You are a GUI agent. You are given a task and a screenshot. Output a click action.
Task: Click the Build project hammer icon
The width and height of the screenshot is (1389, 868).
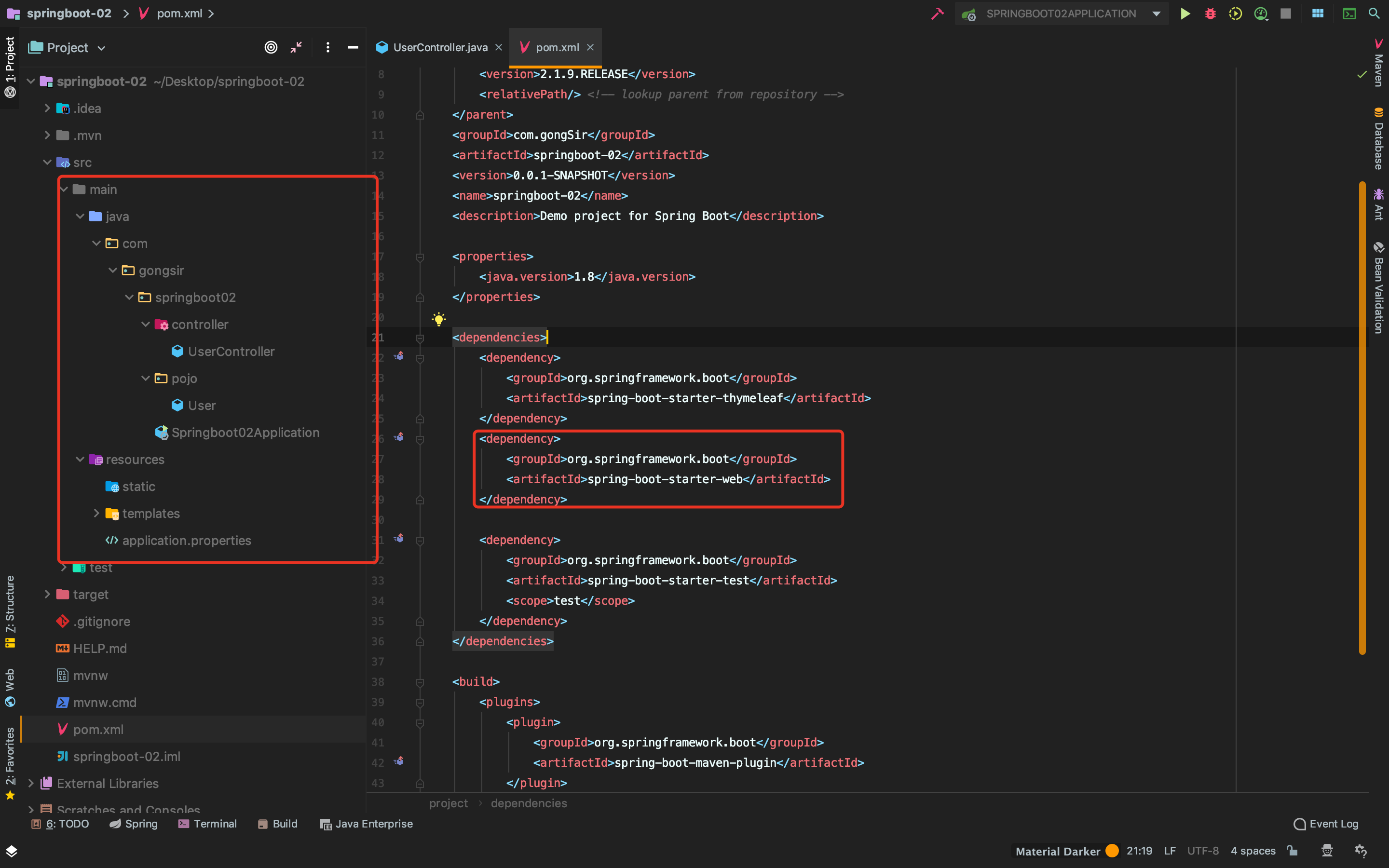937,14
